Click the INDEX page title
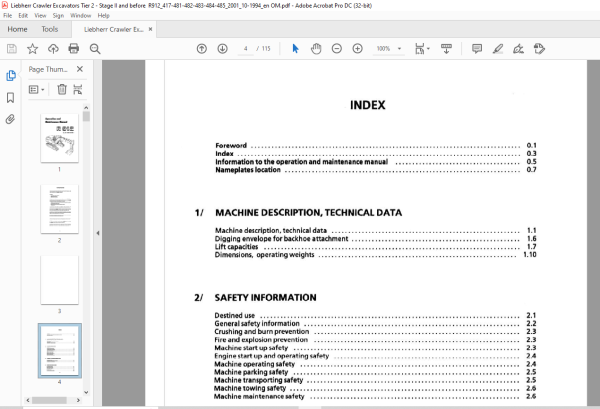 [367, 105]
